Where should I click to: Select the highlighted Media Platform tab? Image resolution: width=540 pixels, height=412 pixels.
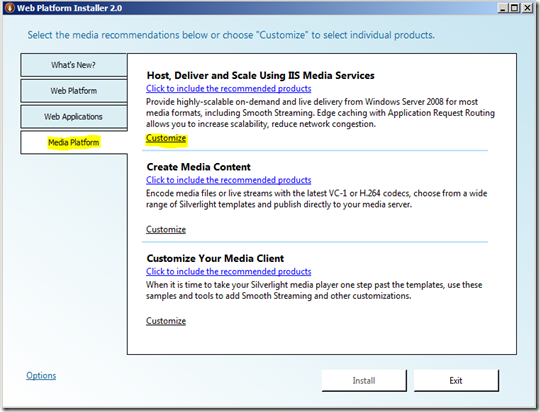[x=74, y=142]
